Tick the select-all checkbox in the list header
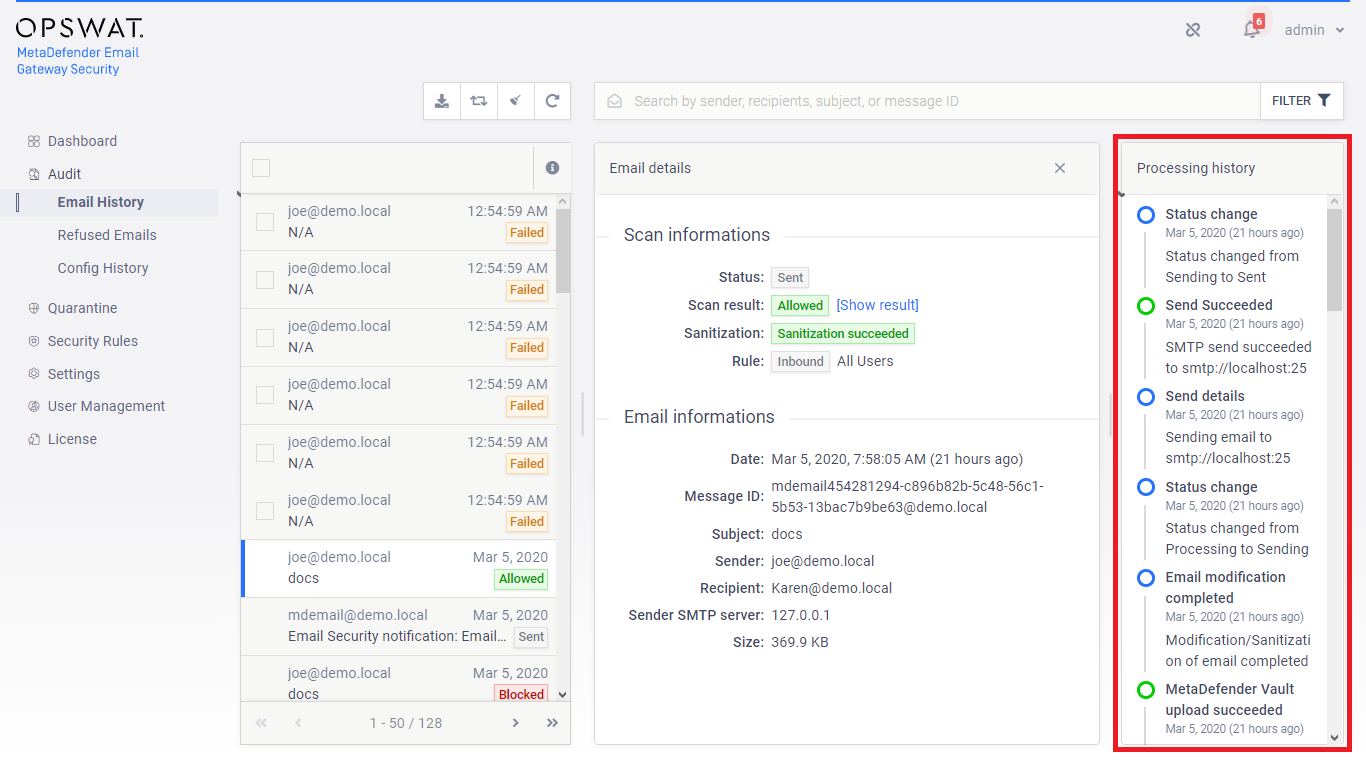Viewport: 1366px width, 768px height. tap(261, 168)
